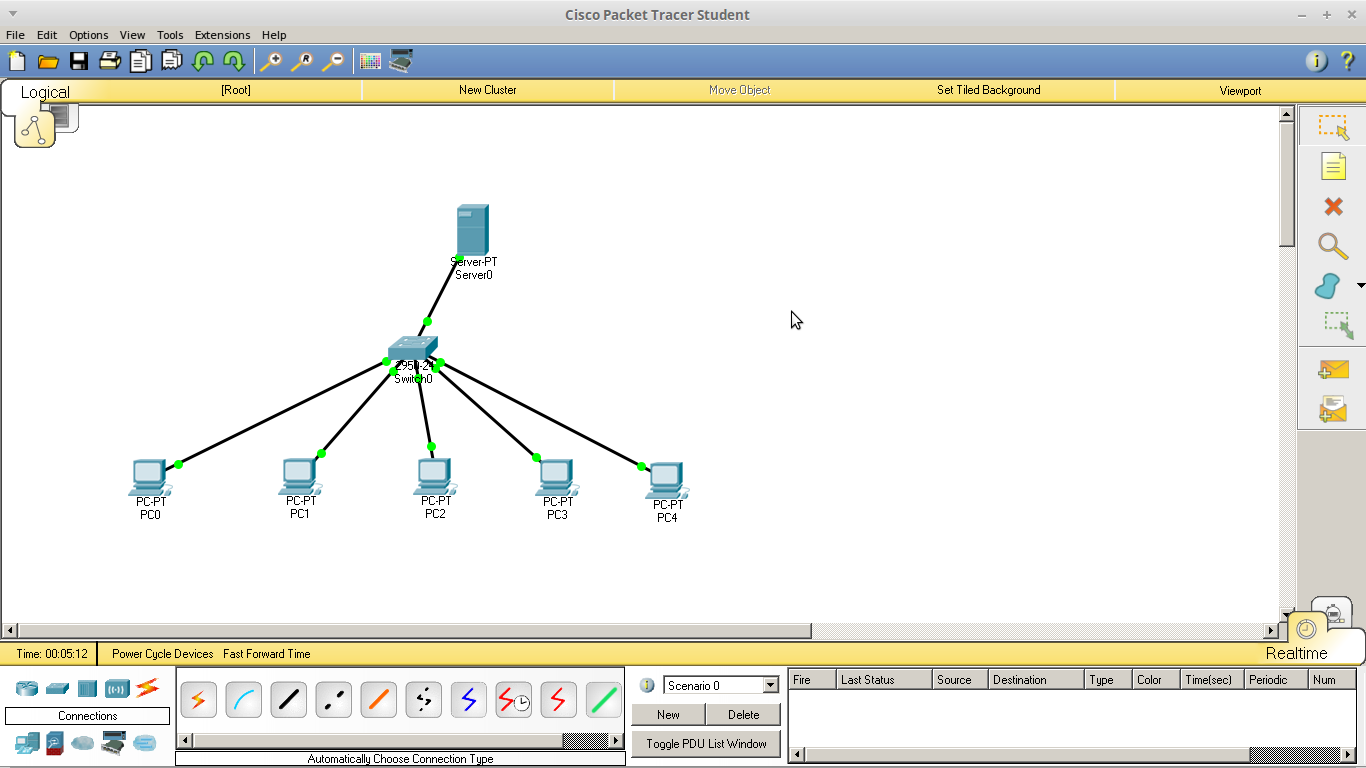Select the Connections lightning category

(148, 687)
